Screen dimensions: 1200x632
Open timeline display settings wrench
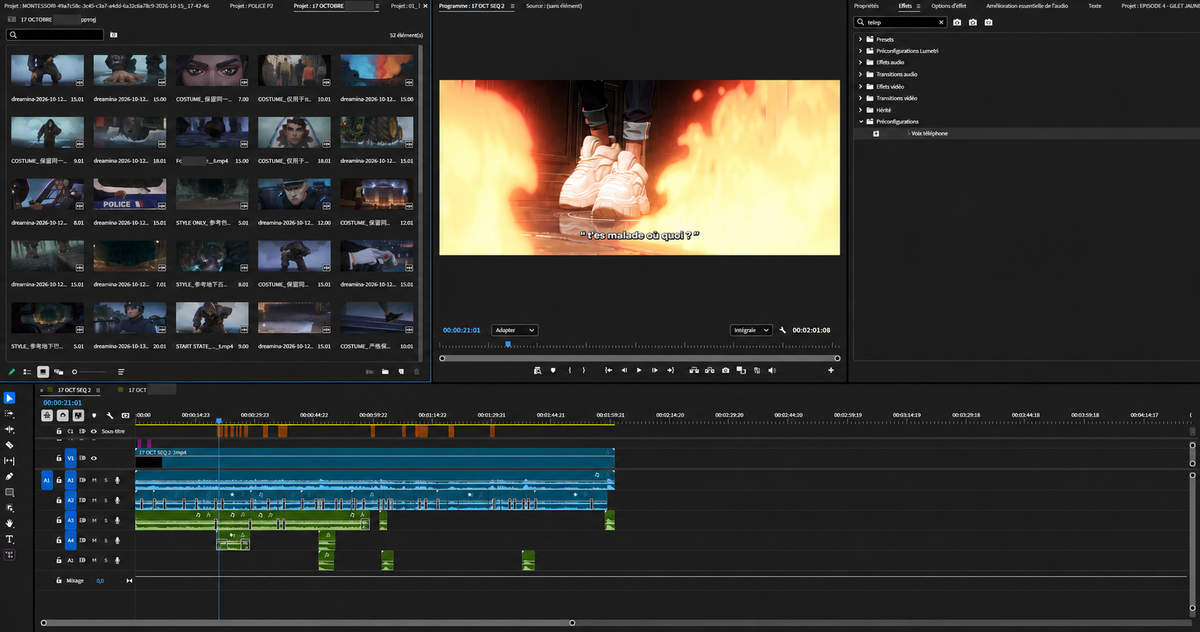110,415
